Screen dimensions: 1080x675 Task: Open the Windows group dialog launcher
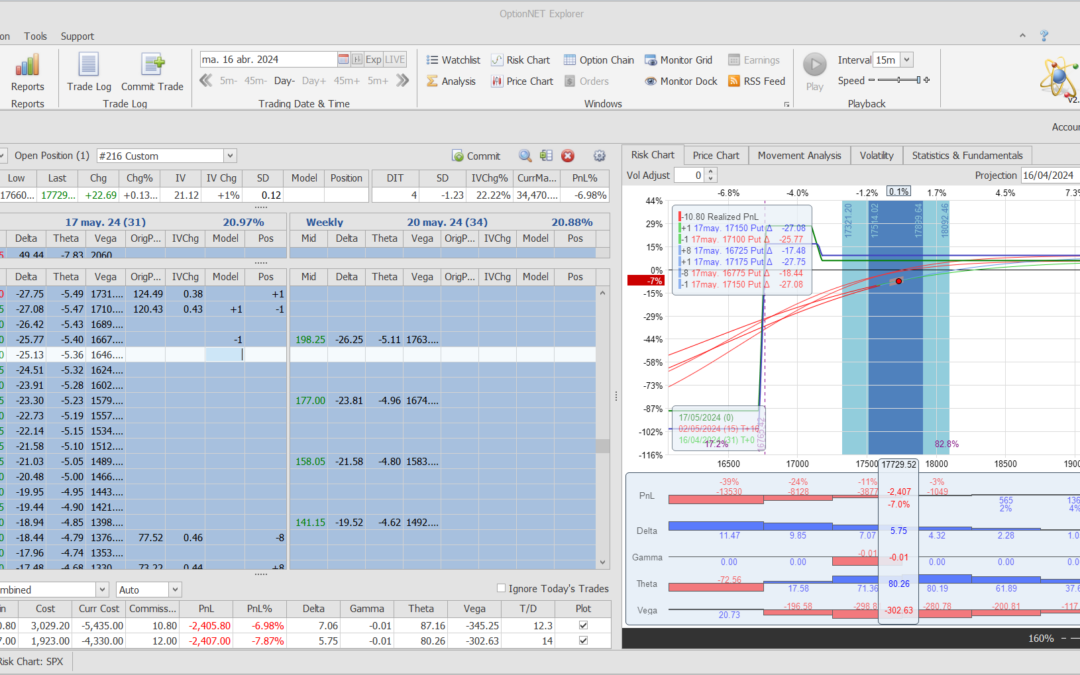(787, 104)
